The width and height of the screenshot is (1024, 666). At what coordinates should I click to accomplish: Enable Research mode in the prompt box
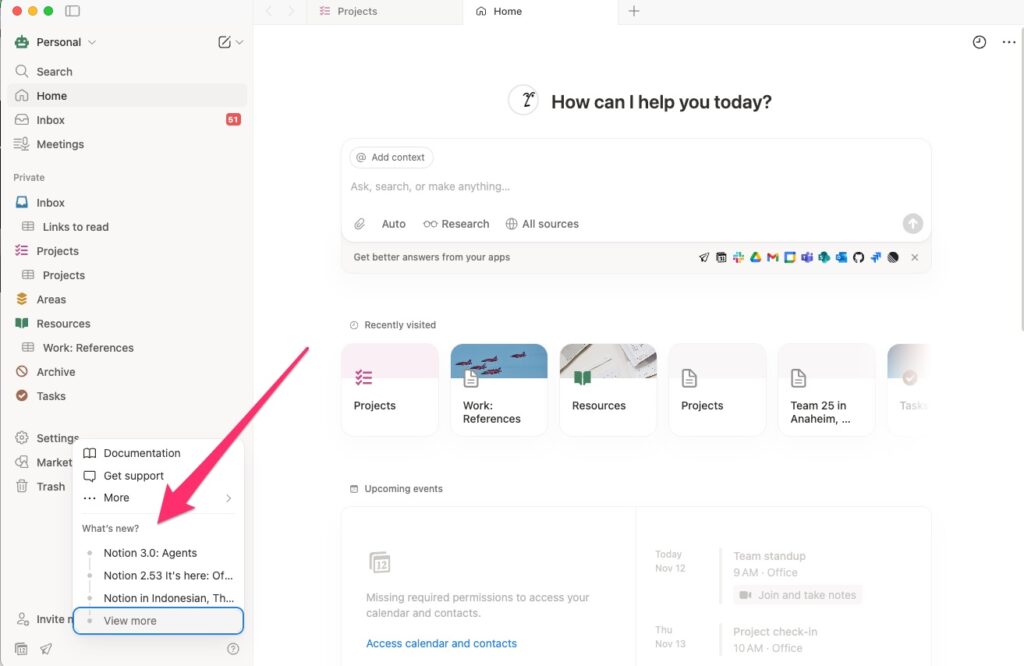[x=456, y=224]
